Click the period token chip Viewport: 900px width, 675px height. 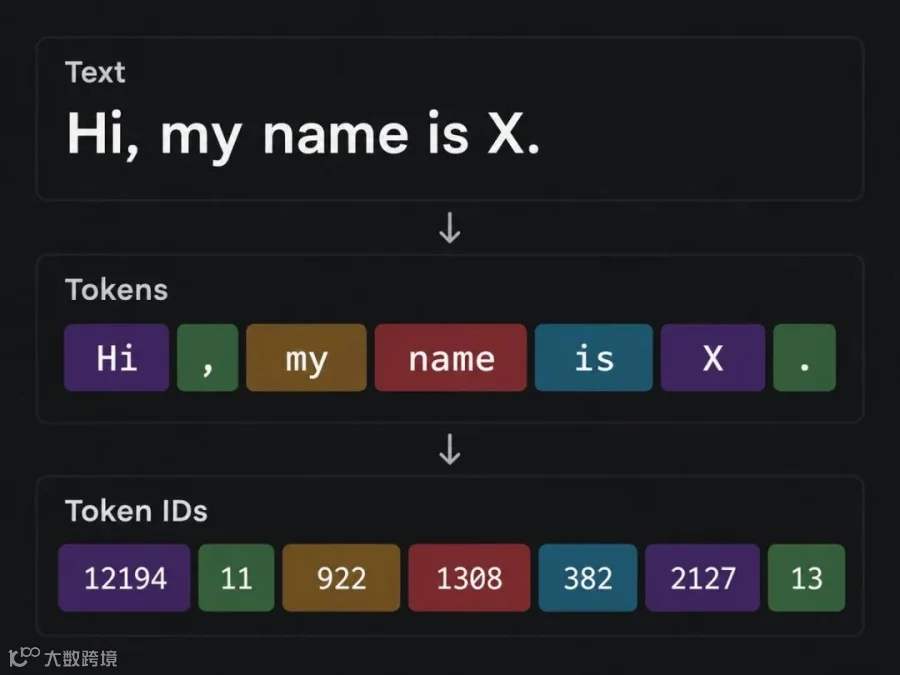[x=805, y=358]
